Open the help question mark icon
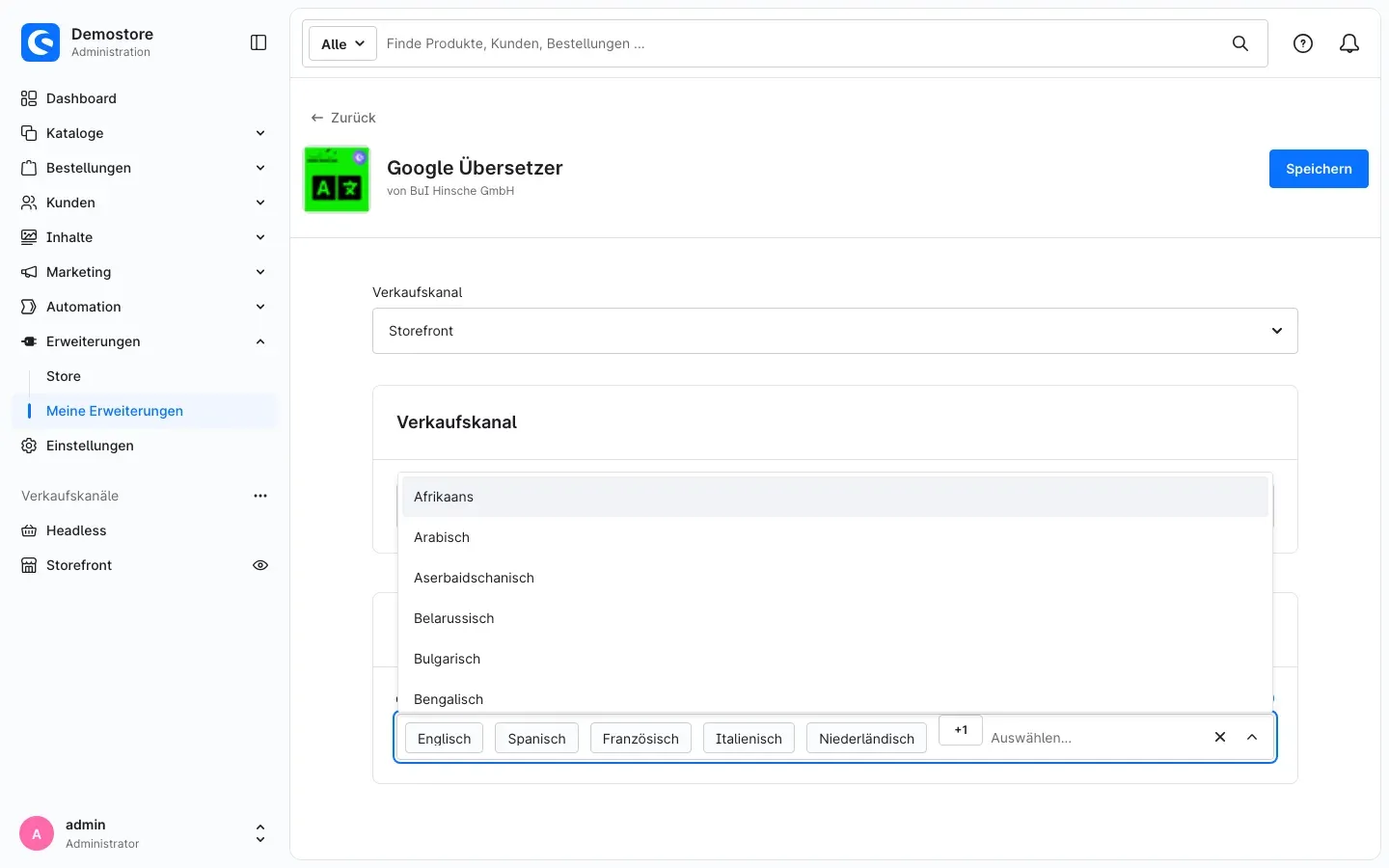 pos(1303,43)
